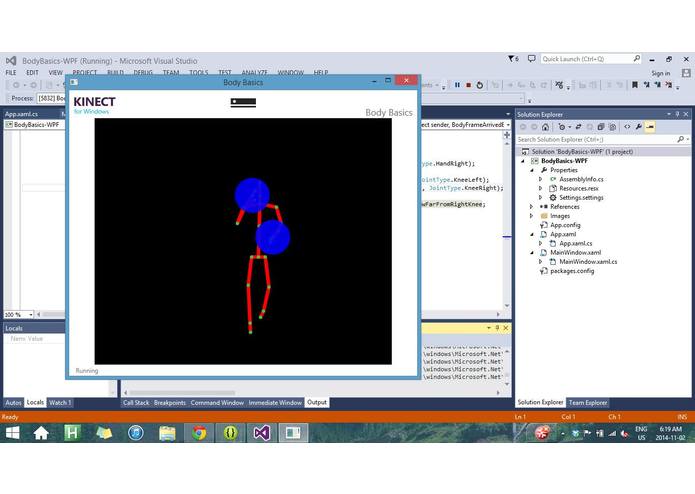Collapse the Properties folder in Solution Explorer
Screen dimensions: 695x494
pyautogui.click(x=532, y=170)
